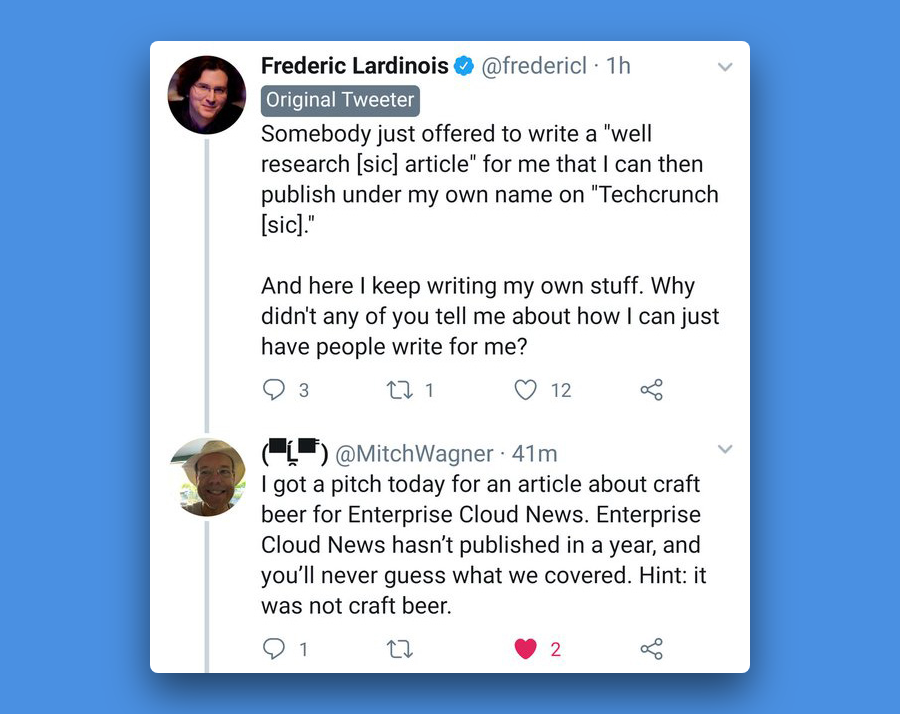Click the Frederic Lardinois display name
The image size is (900, 714).
click(x=355, y=66)
